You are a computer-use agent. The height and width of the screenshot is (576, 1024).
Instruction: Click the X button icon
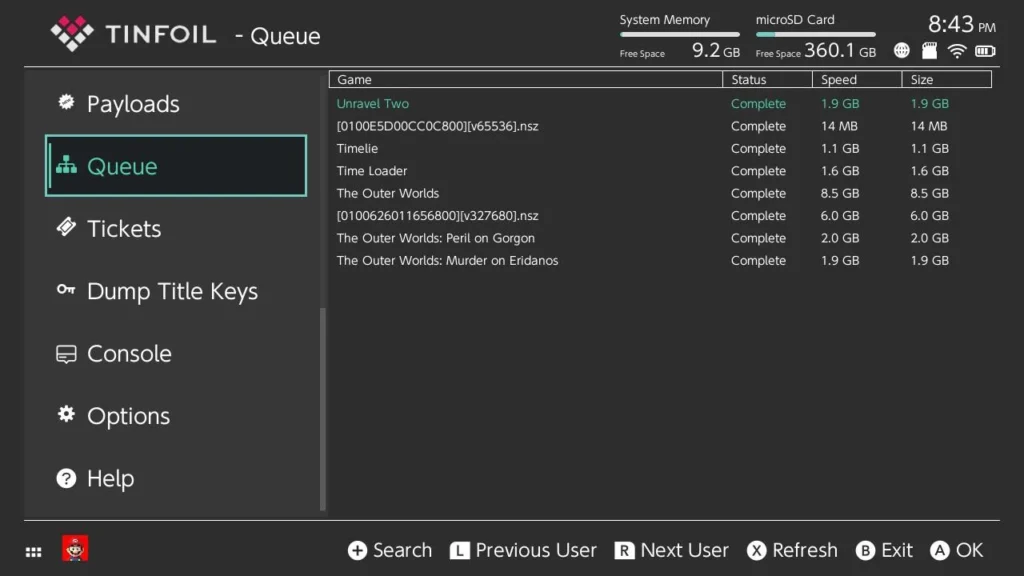pos(756,551)
